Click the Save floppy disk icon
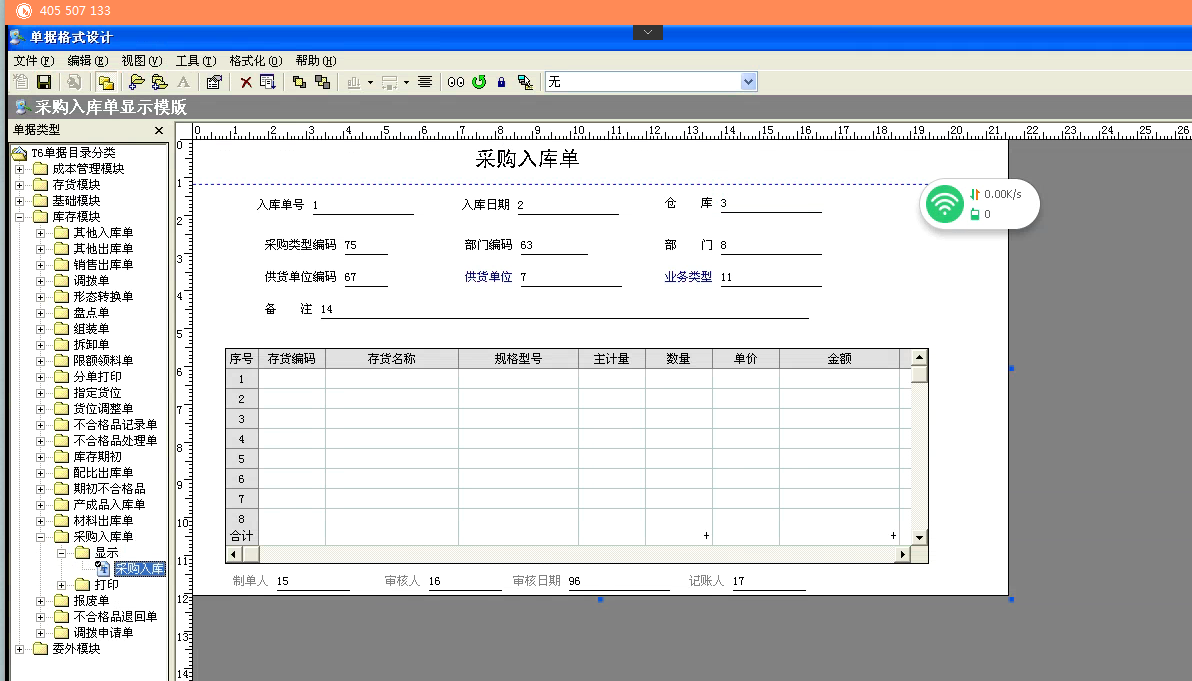This screenshot has height=681, width=1192. [44, 82]
